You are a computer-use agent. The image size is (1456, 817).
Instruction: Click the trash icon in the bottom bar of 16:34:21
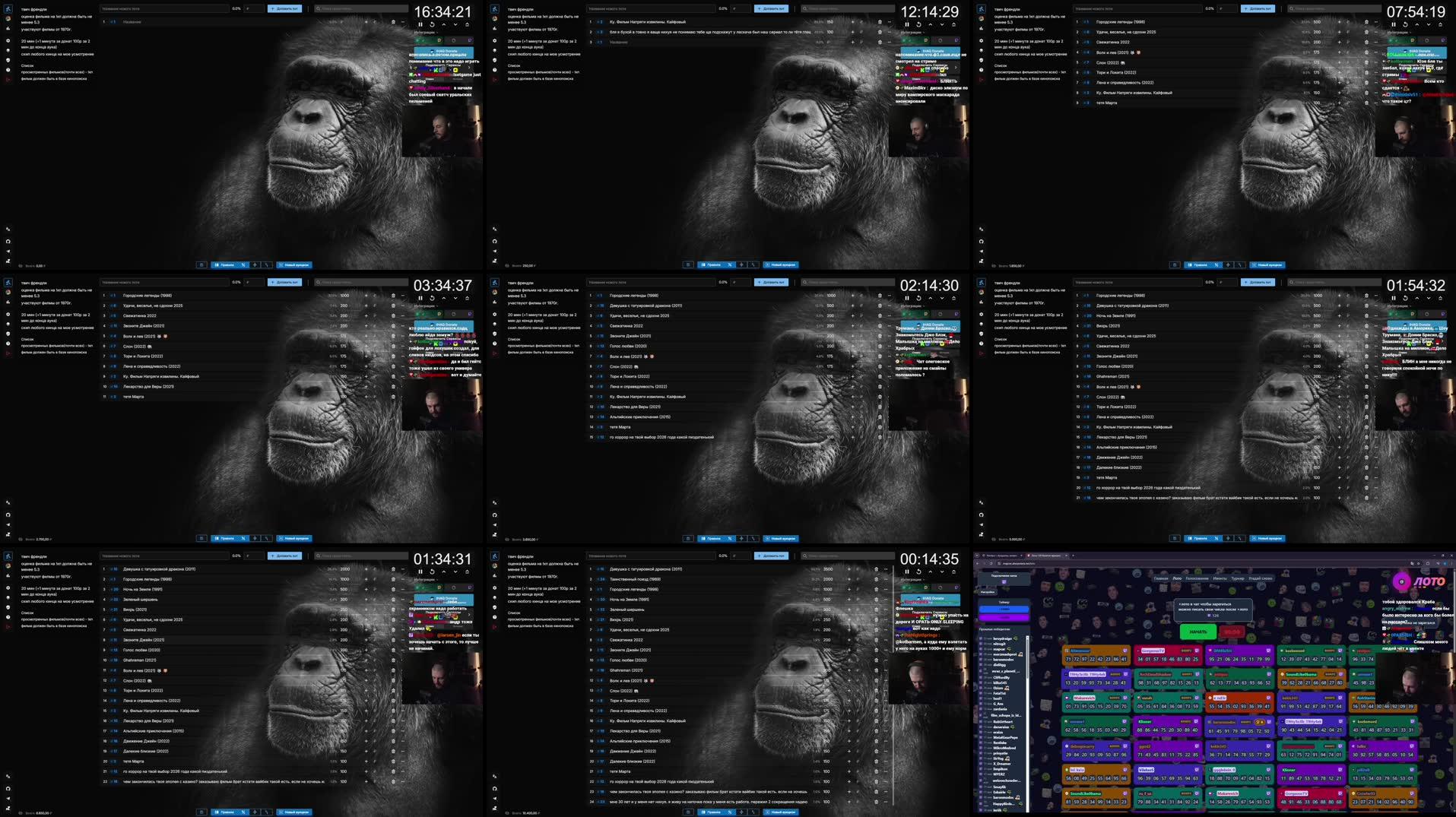click(x=201, y=264)
